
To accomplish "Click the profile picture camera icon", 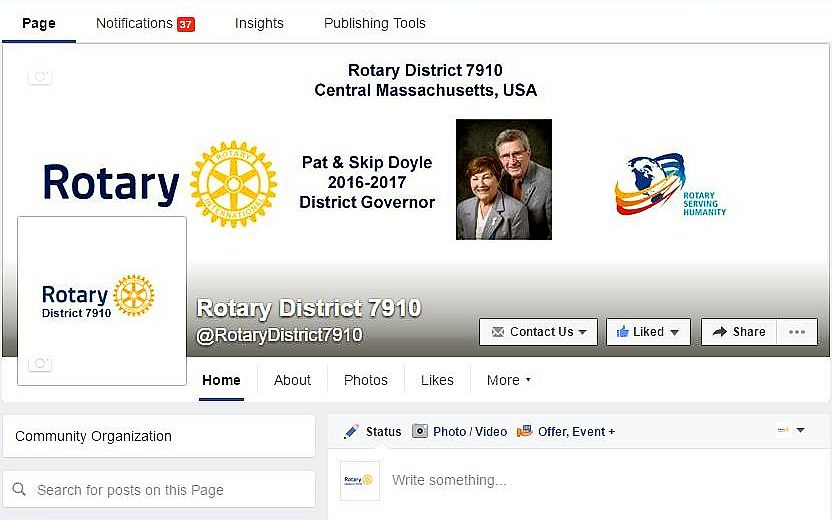I will [x=40, y=363].
